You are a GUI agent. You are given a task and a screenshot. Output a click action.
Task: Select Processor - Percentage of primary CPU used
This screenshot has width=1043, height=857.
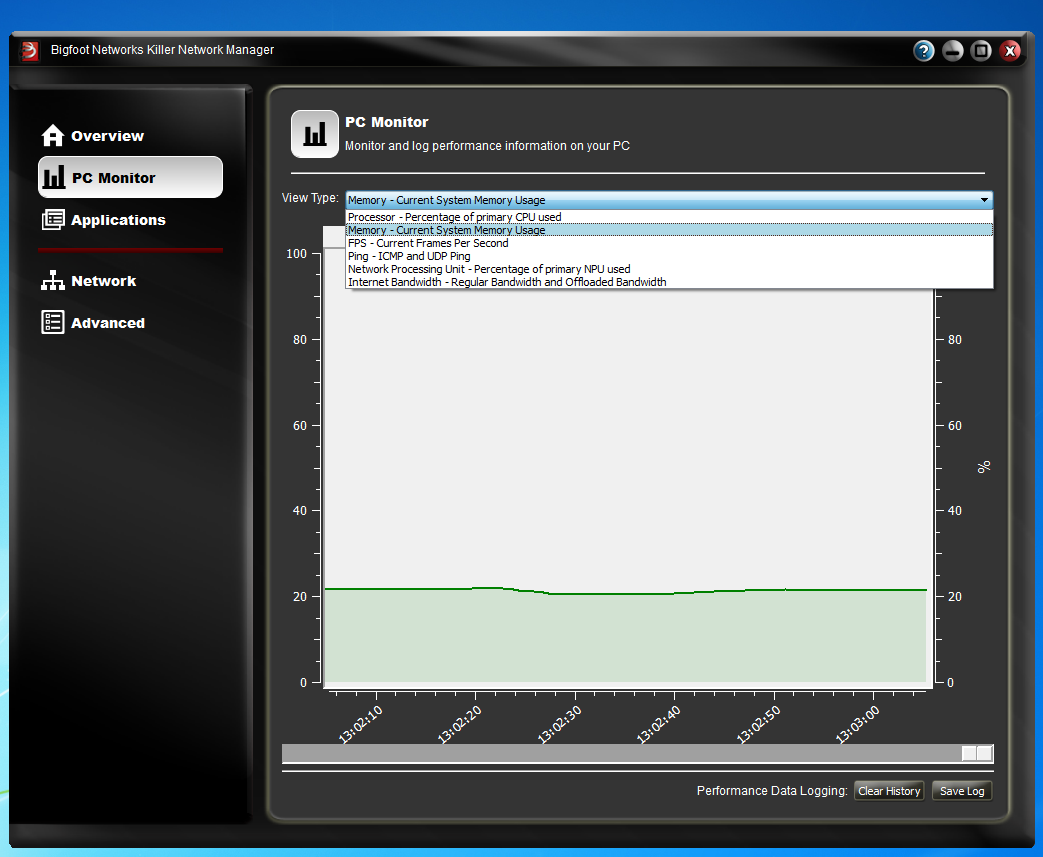(669, 217)
